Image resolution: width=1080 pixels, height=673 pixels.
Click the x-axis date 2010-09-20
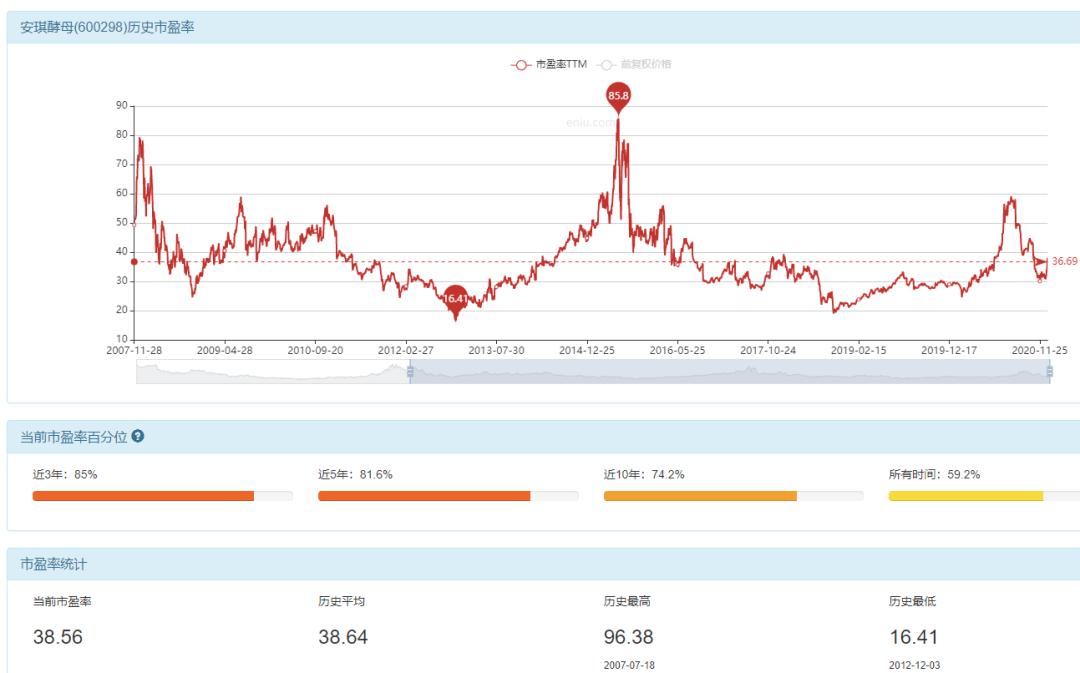315,350
